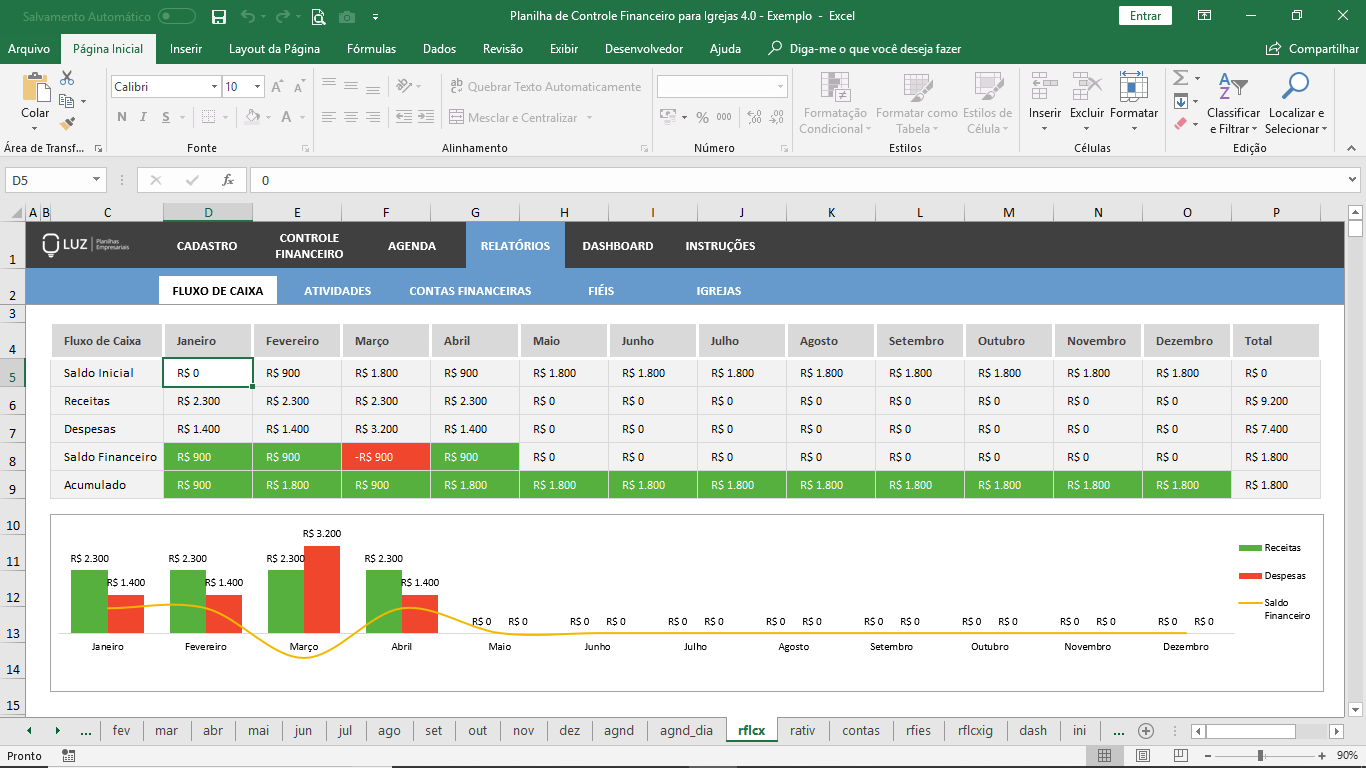The width and height of the screenshot is (1366, 768).
Task: Click the insert function fx icon
Action: [228, 180]
